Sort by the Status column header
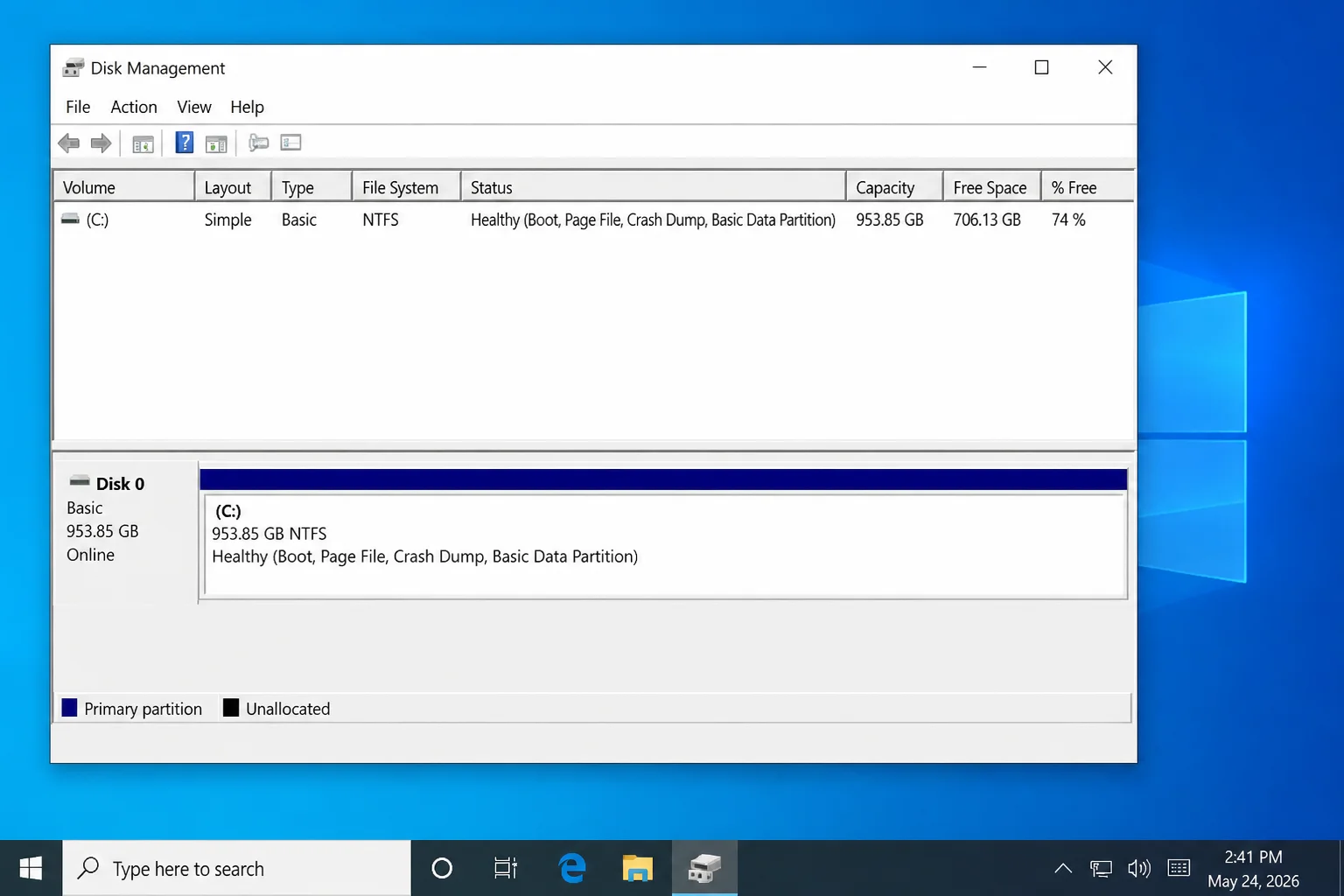The image size is (1344, 896). (x=654, y=187)
